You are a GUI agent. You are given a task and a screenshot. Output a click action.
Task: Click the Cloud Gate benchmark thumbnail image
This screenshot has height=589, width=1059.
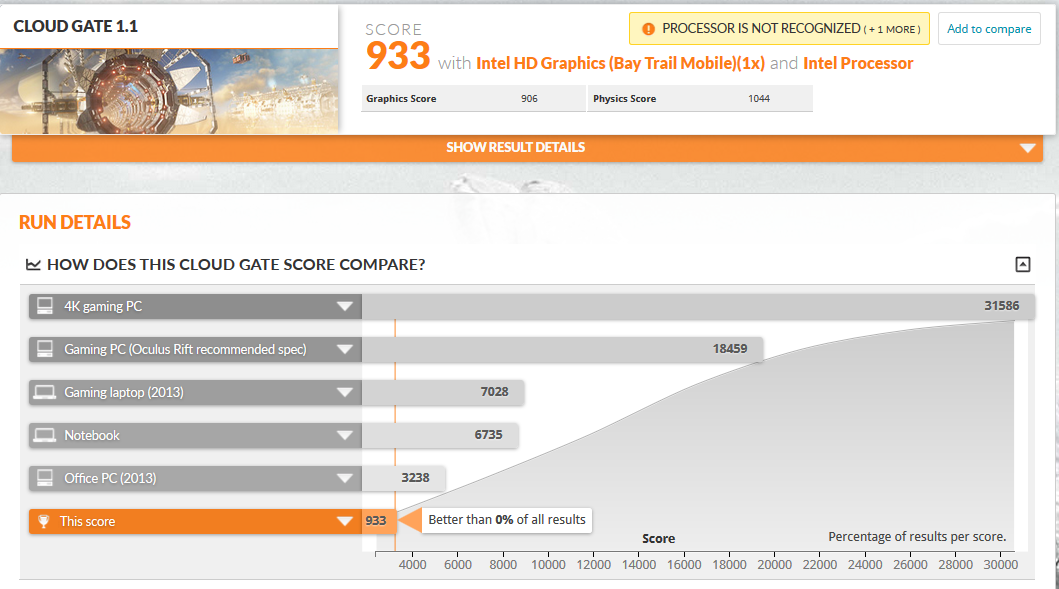(169, 91)
